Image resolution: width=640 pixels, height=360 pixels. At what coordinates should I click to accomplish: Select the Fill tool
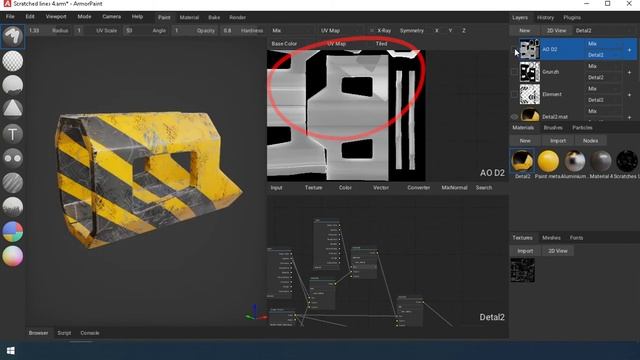point(13,85)
